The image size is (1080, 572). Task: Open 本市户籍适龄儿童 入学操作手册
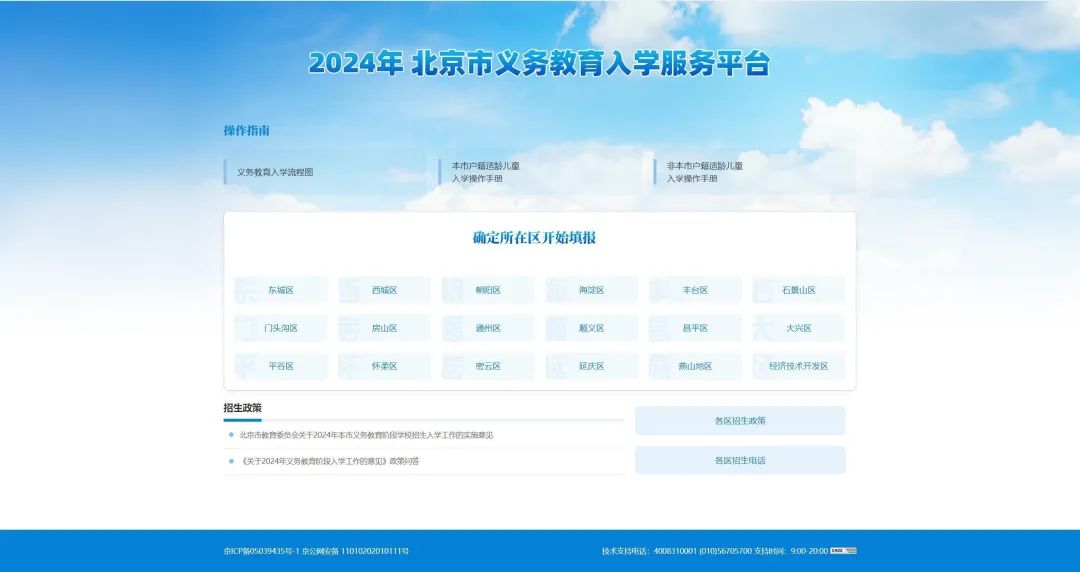486,172
